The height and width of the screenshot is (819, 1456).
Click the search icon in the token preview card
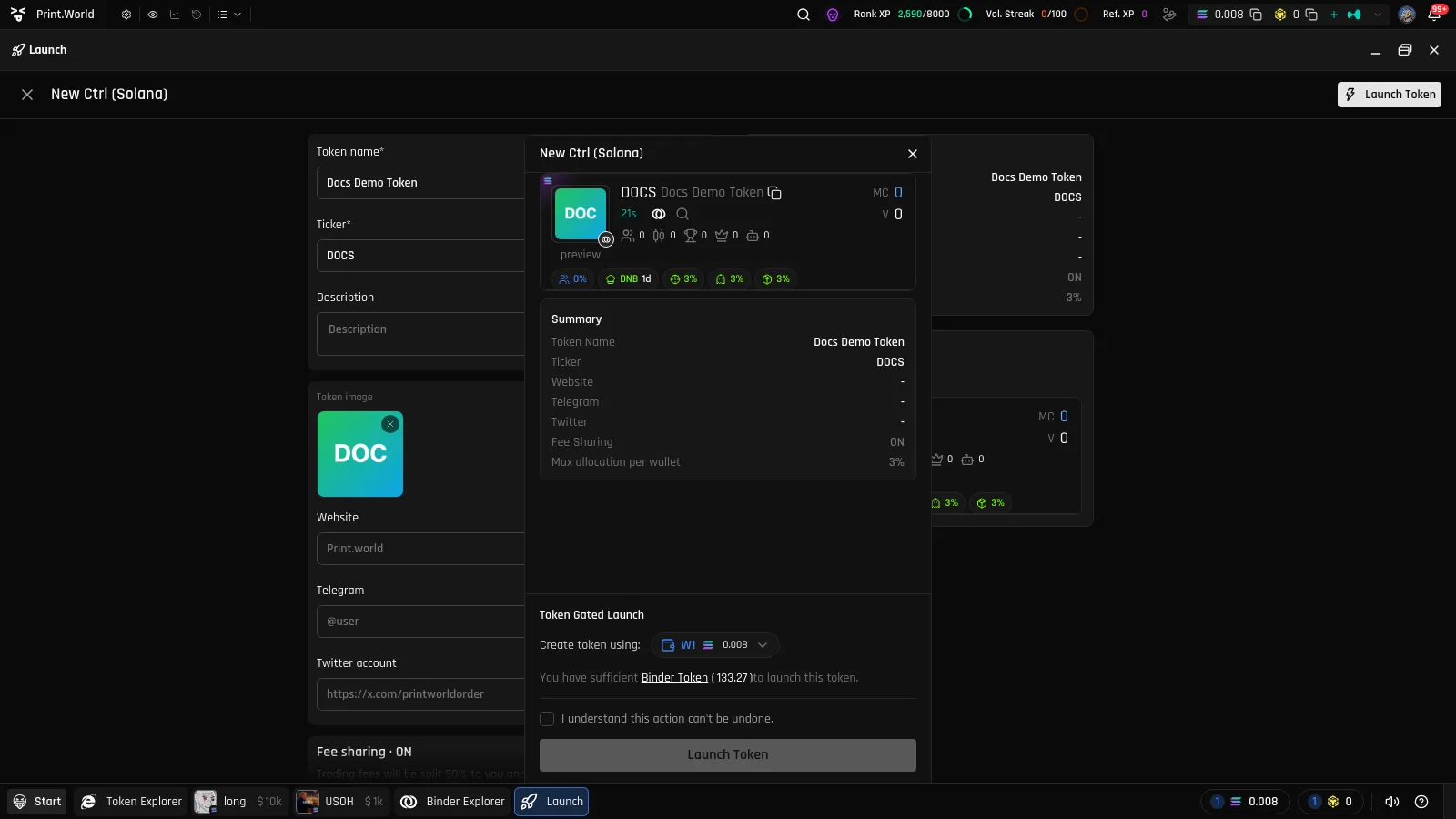[682, 214]
